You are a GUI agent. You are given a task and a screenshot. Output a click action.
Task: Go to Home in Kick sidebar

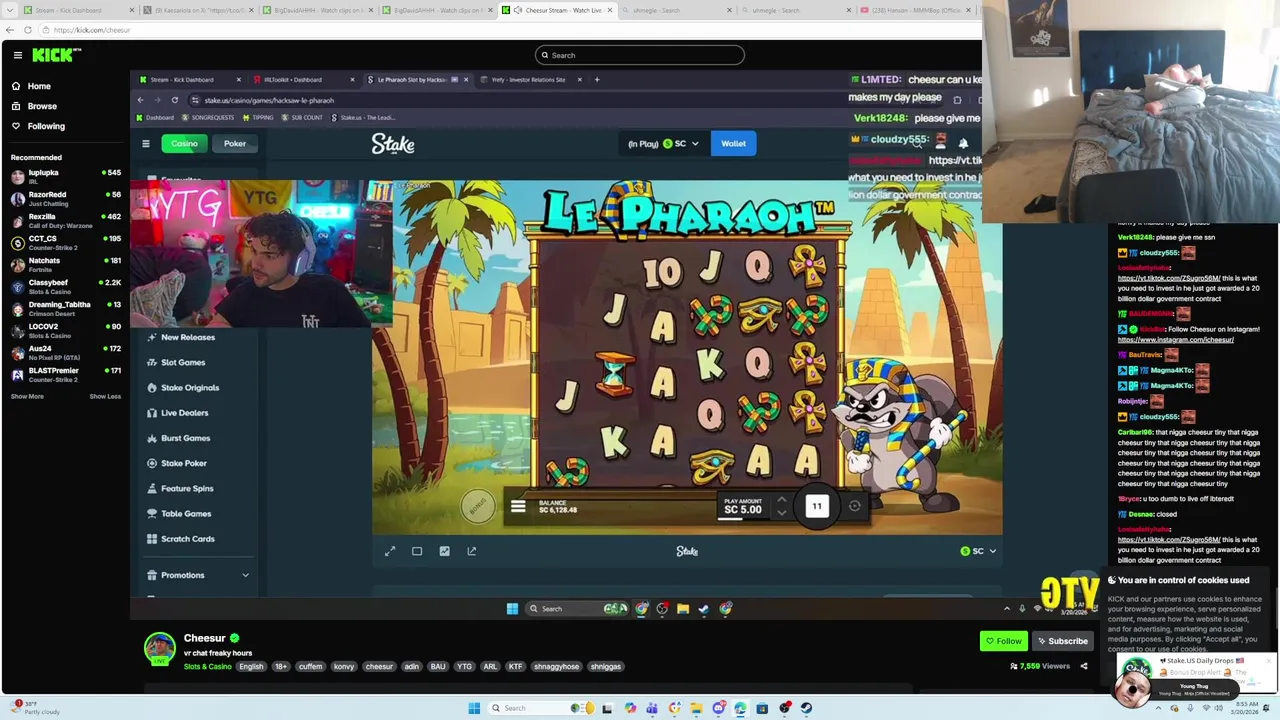[x=39, y=86]
